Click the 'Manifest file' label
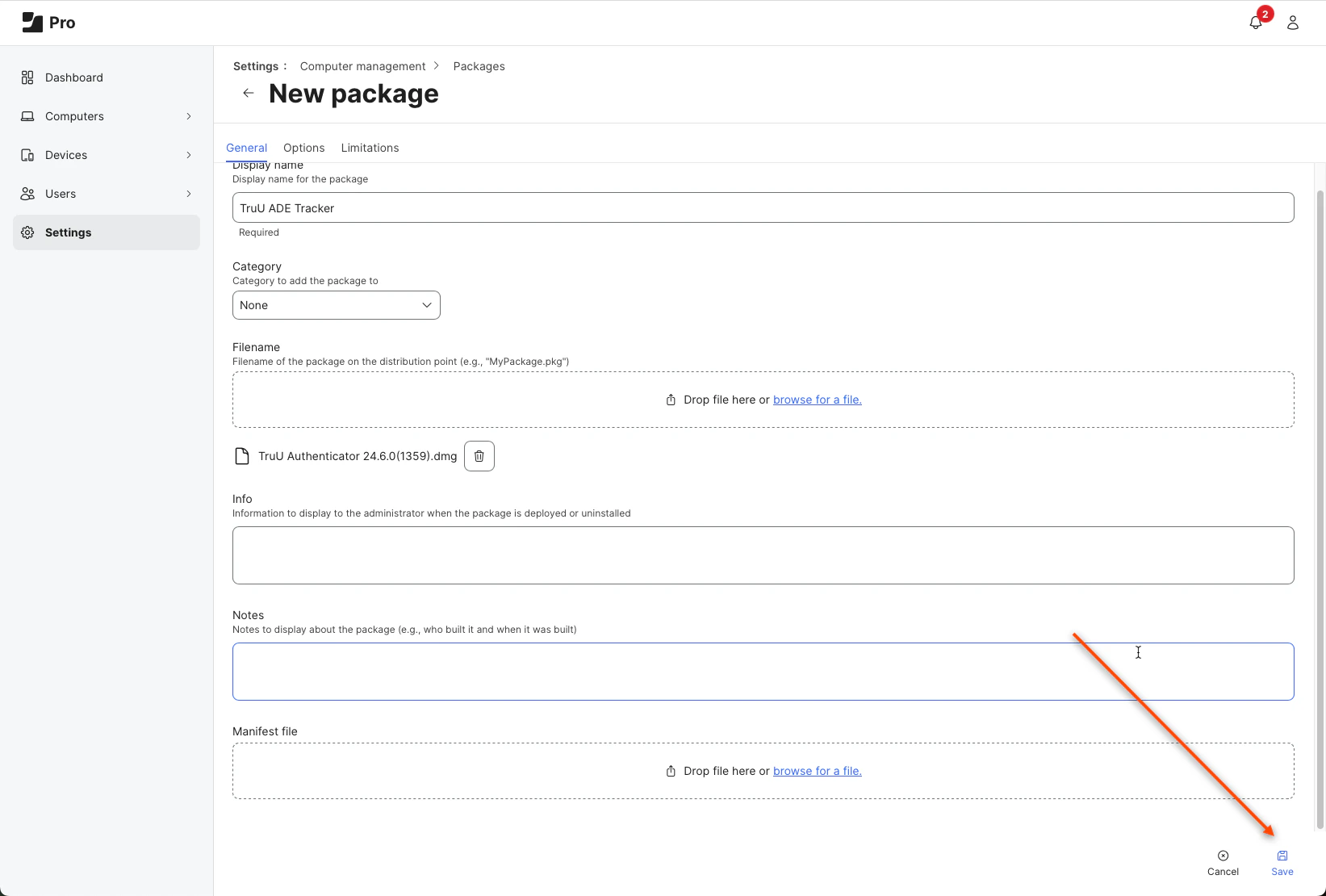 tap(265, 731)
